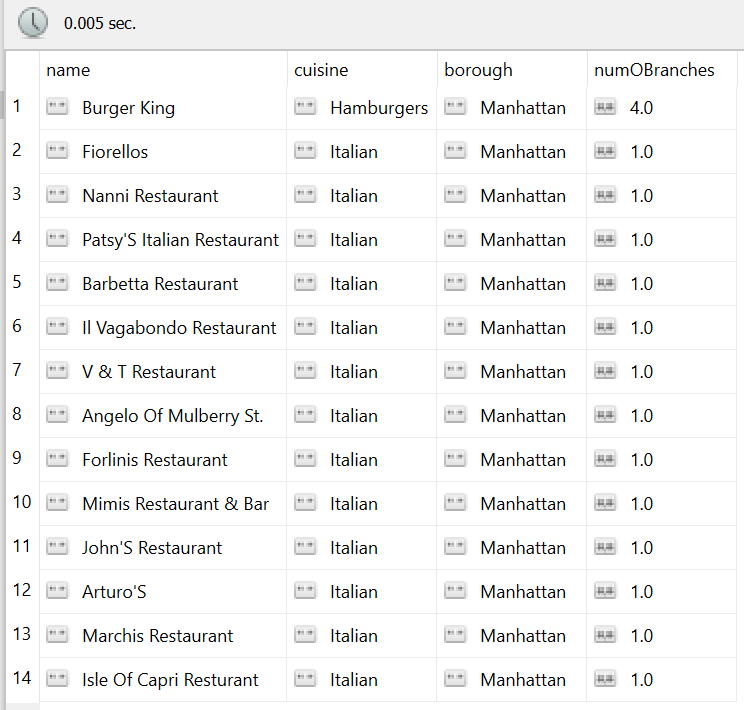Screen dimensions: 744x710
Task: Select the Il Vagabondo Restaurant cell
Action: [x=179, y=327]
